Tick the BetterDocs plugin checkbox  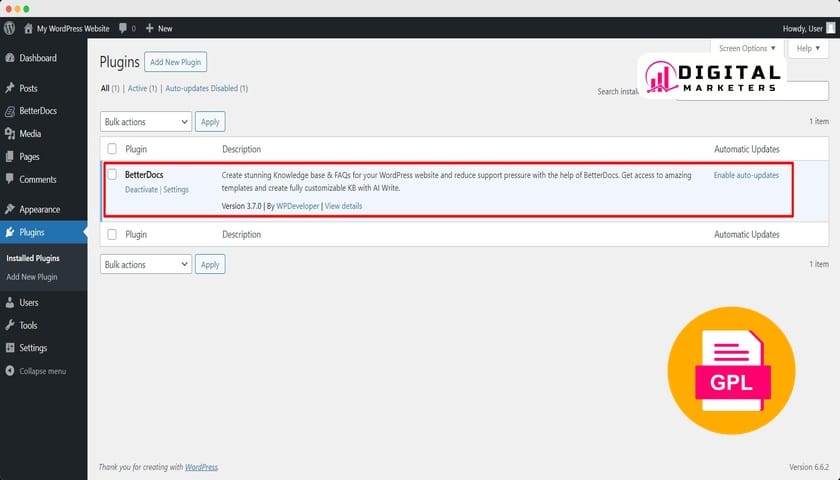(x=112, y=175)
